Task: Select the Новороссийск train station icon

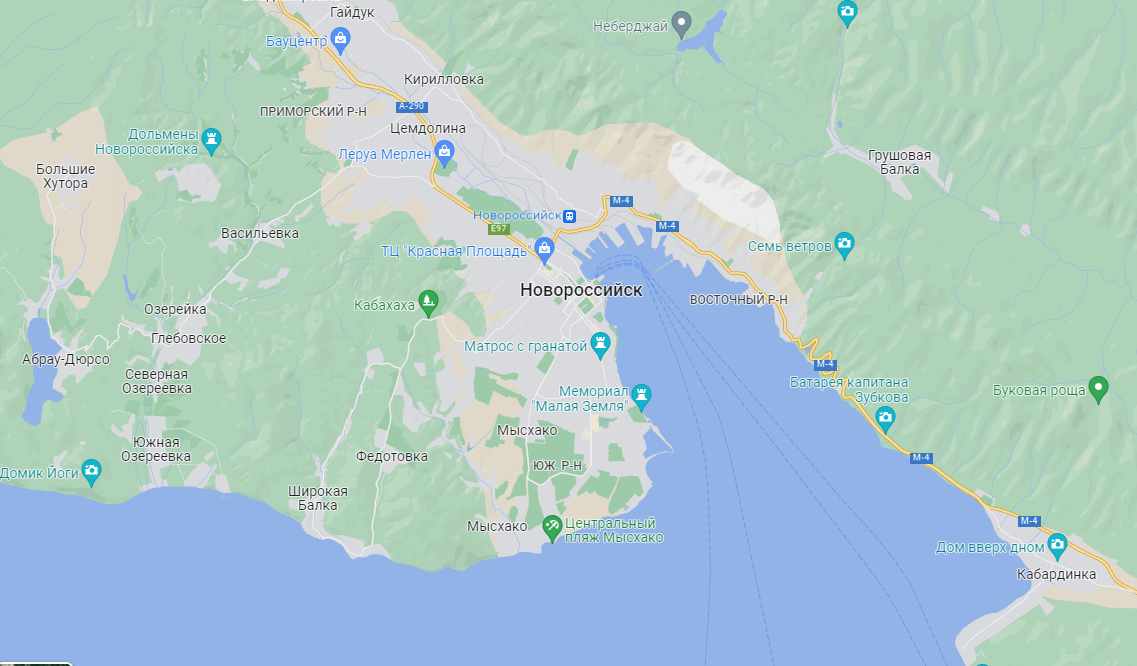Action: coord(570,215)
